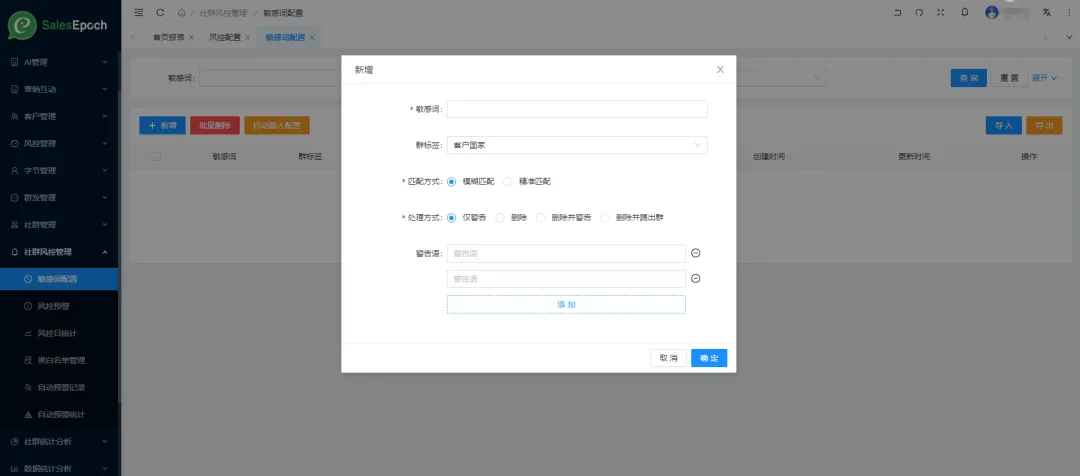
Task: Click the orange 导出 export button
Action: [1044, 125]
